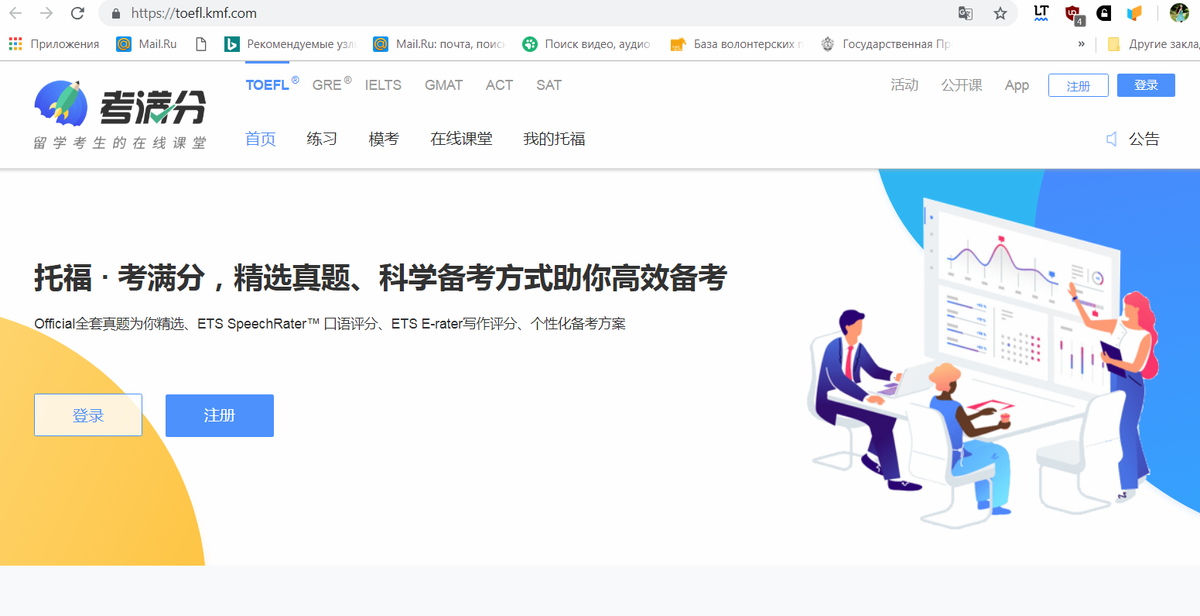
Task: Click the hero banner 登录 button
Action: pyautogui.click(x=88, y=415)
